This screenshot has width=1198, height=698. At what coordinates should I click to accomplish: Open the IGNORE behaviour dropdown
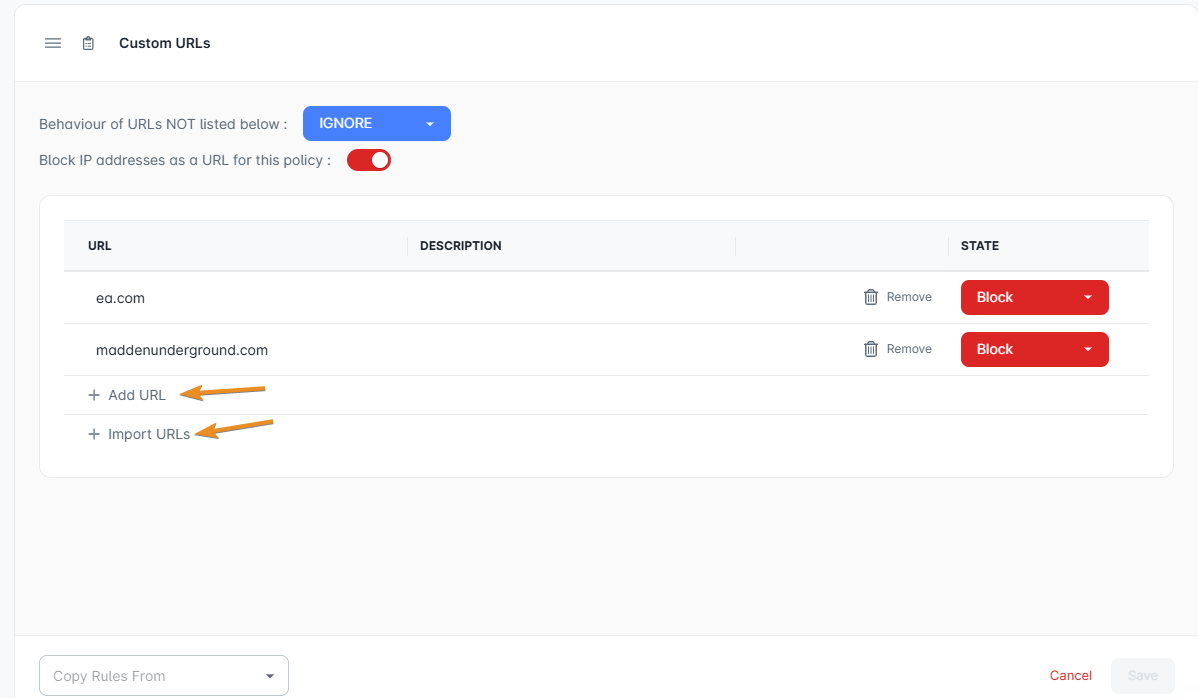click(377, 124)
